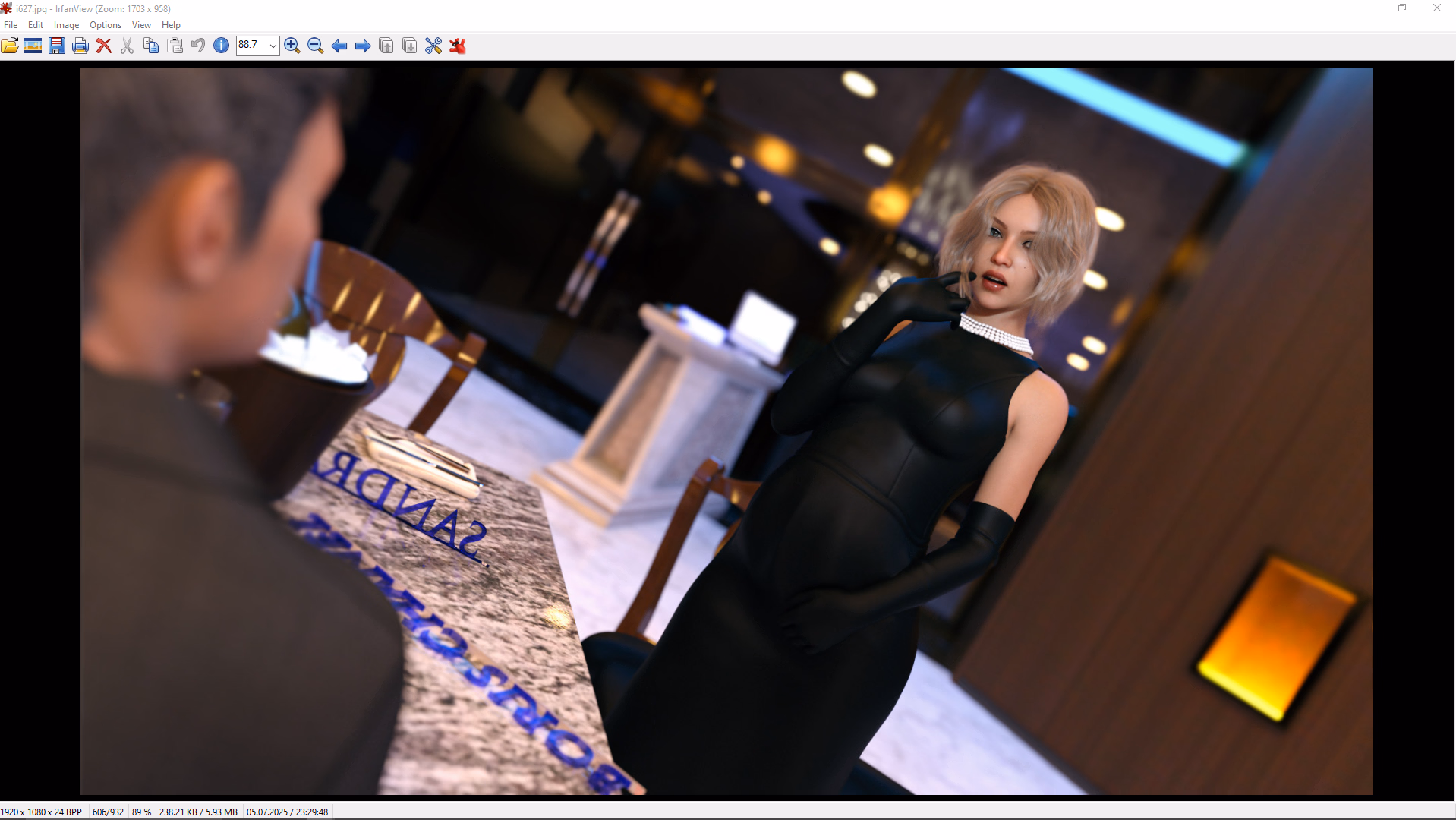Restore down the IrfanView window
Image resolution: width=1456 pixels, height=820 pixels.
tap(1402, 8)
